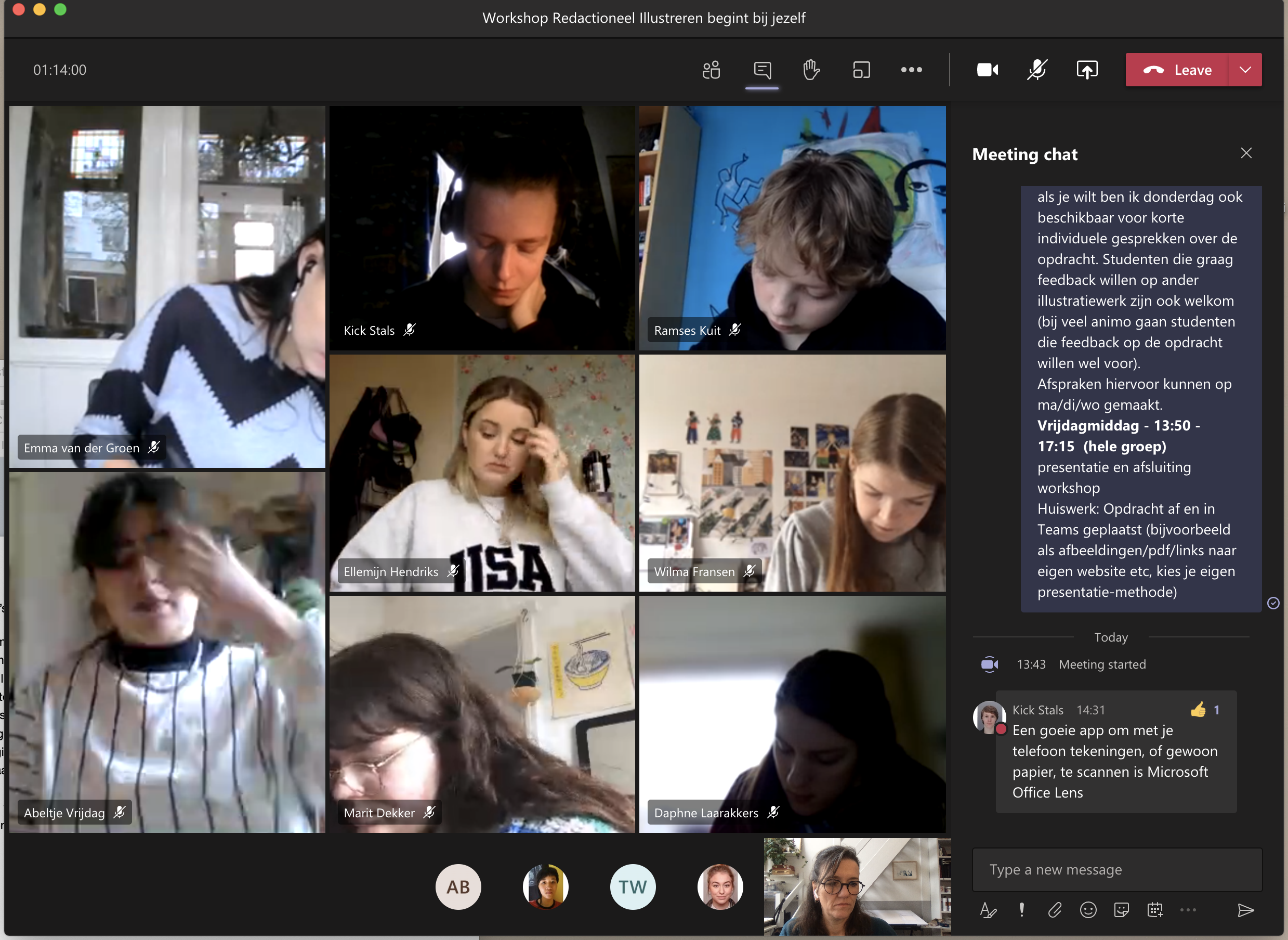Select Marit Dekker video tile

pos(482,715)
